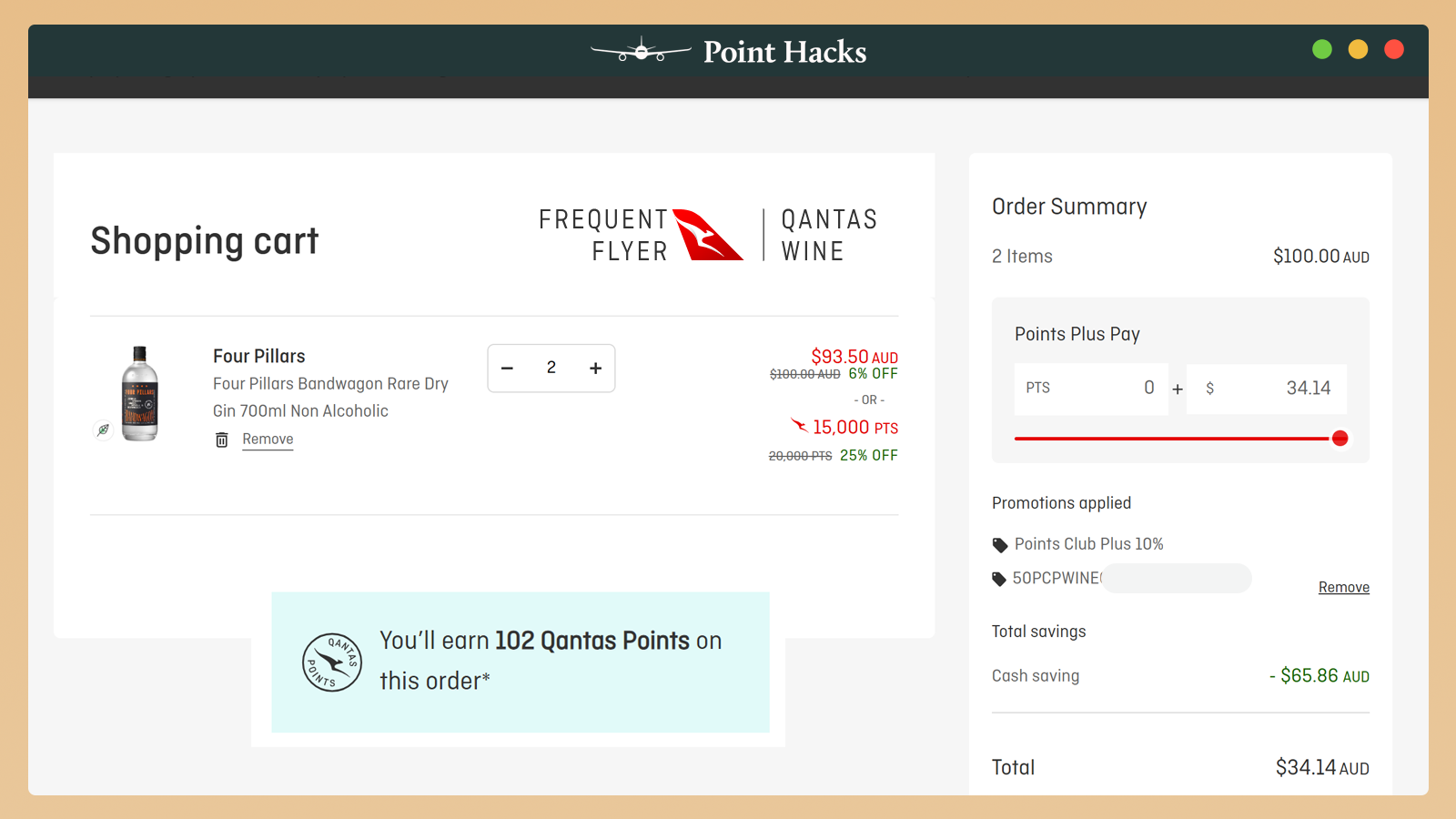Image resolution: width=1456 pixels, height=819 pixels.
Task: Increase gin quantity with plus button
Action: pos(595,369)
